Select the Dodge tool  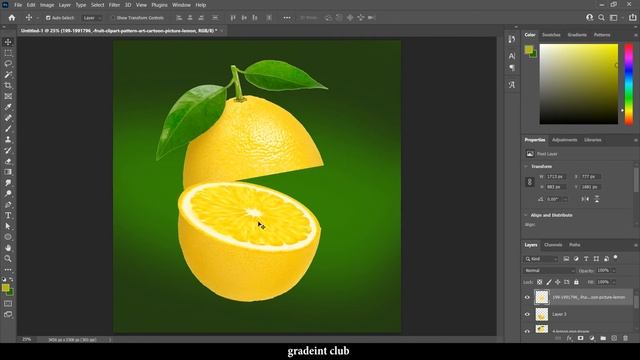[x=8, y=193]
